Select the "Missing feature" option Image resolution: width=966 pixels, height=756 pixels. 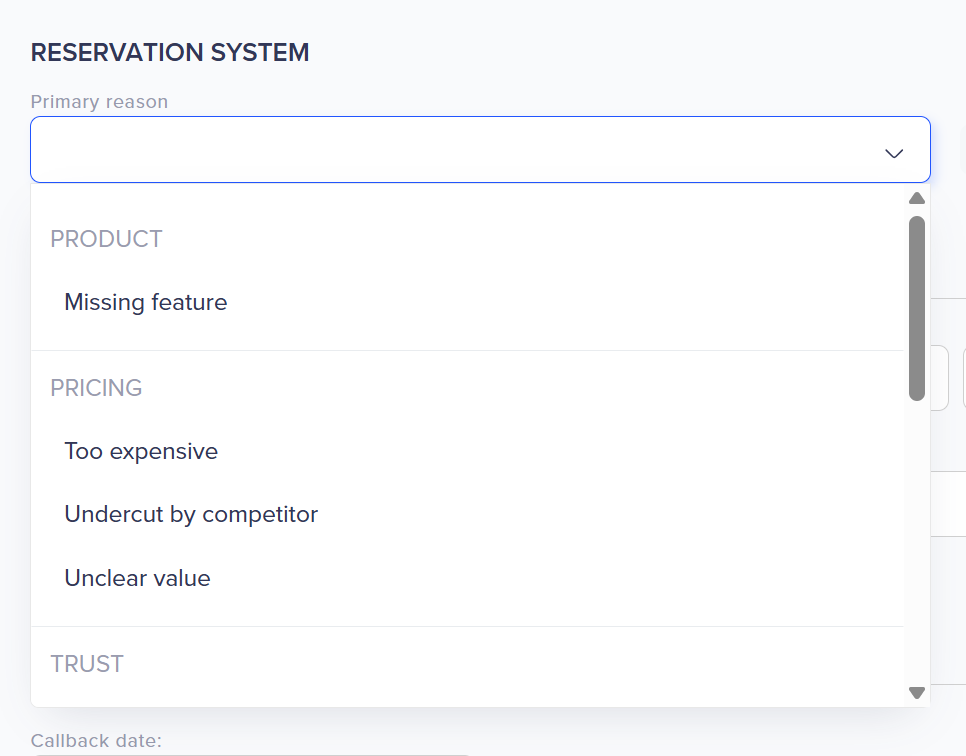[x=146, y=302]
